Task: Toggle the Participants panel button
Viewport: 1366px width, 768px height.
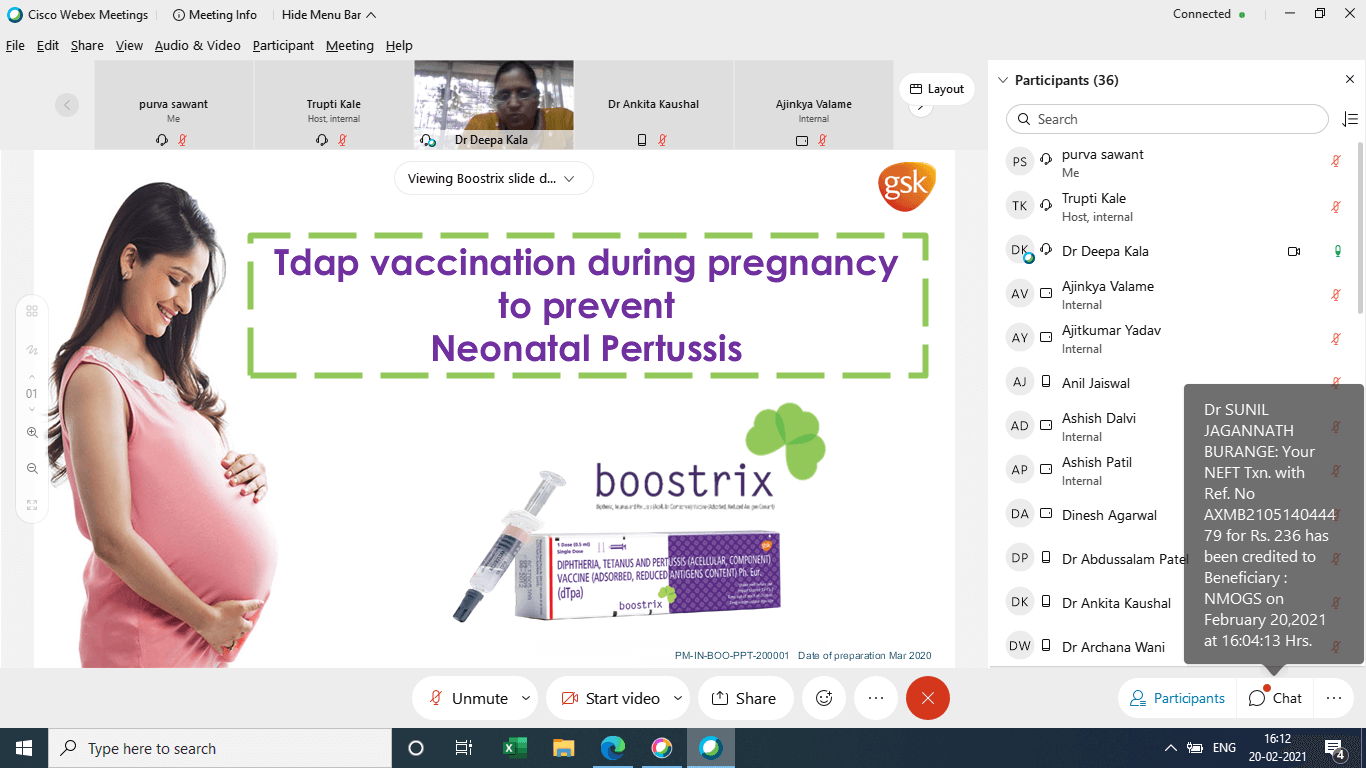Action: click(1177, 698)
